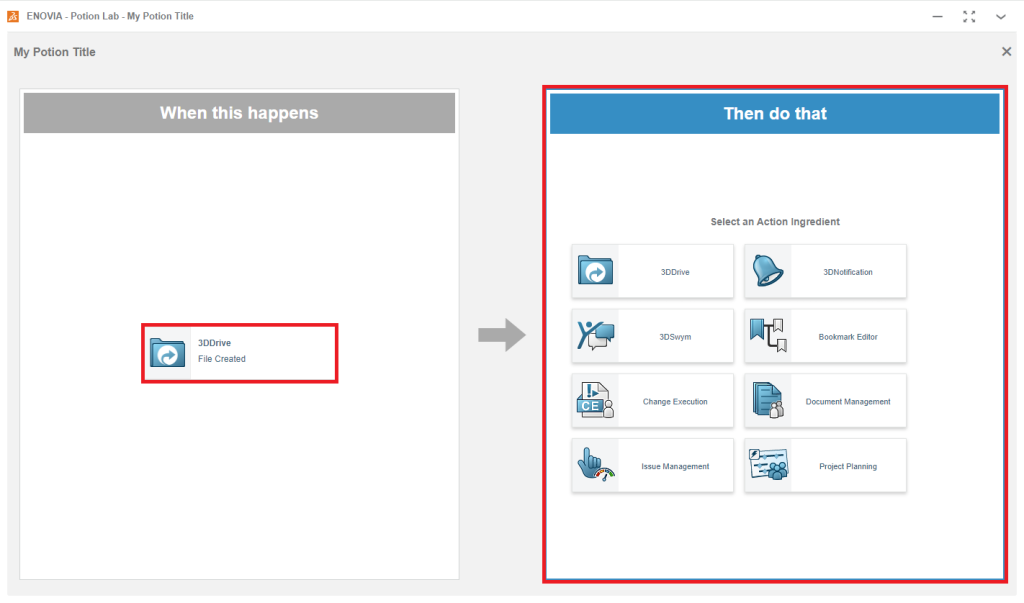Viewport: 1024px width, 603px height.
Task: Choose the Change Execution icon
Action: point(596,401)
